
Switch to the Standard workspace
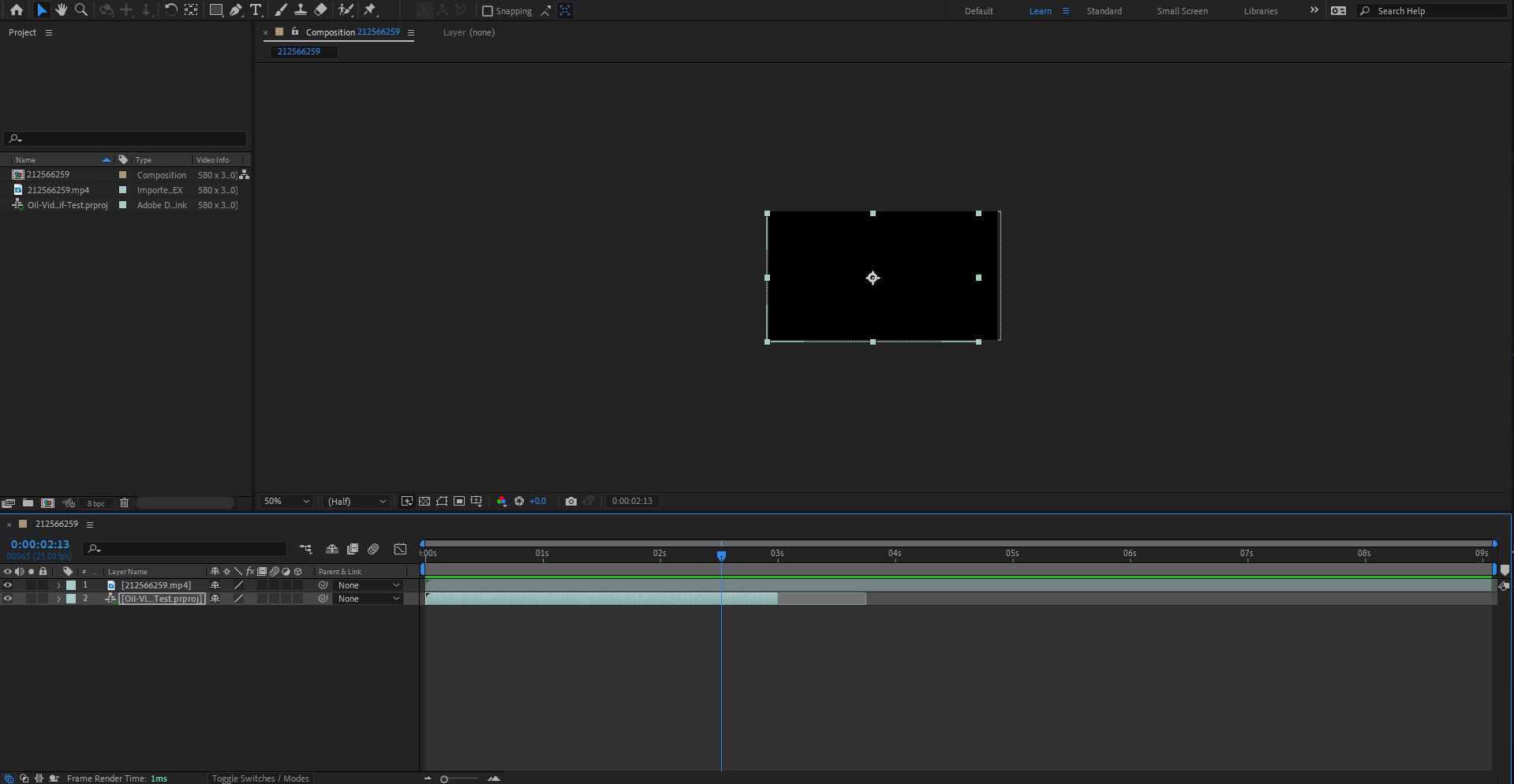[1104, 11]
